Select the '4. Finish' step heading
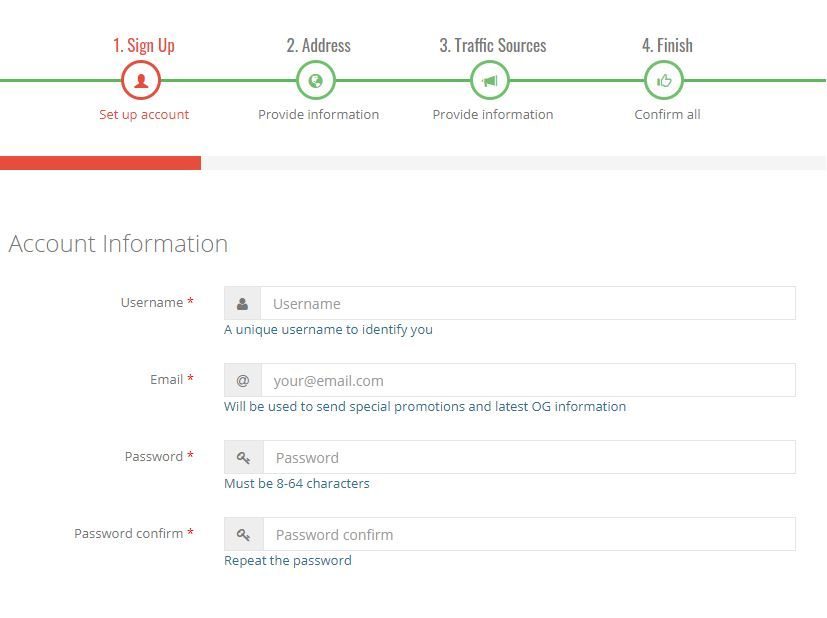 (x=667, y=45)
